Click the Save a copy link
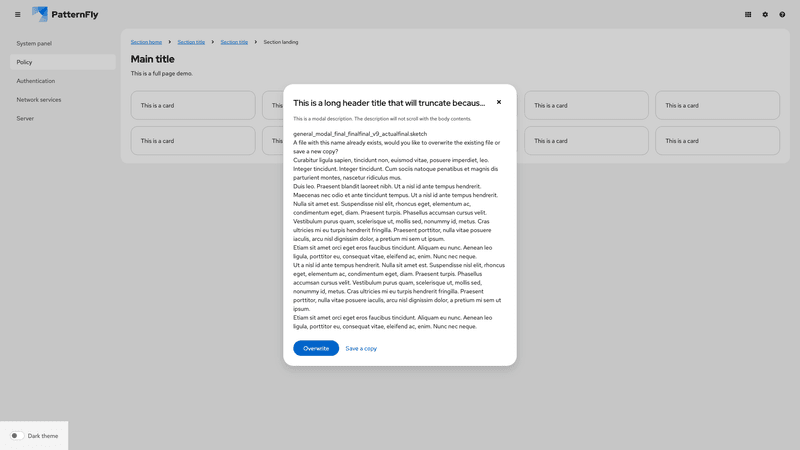Screen dimensions: 800x450 (361, 348)
